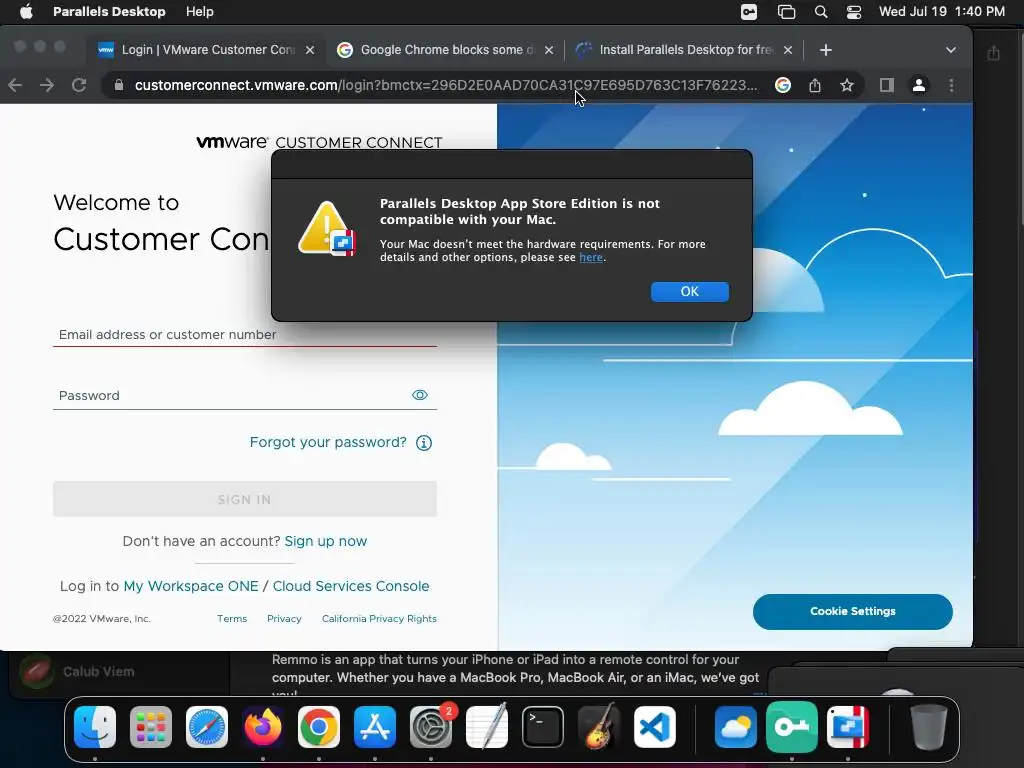Close the VMware Customer Connect tab

310,50
